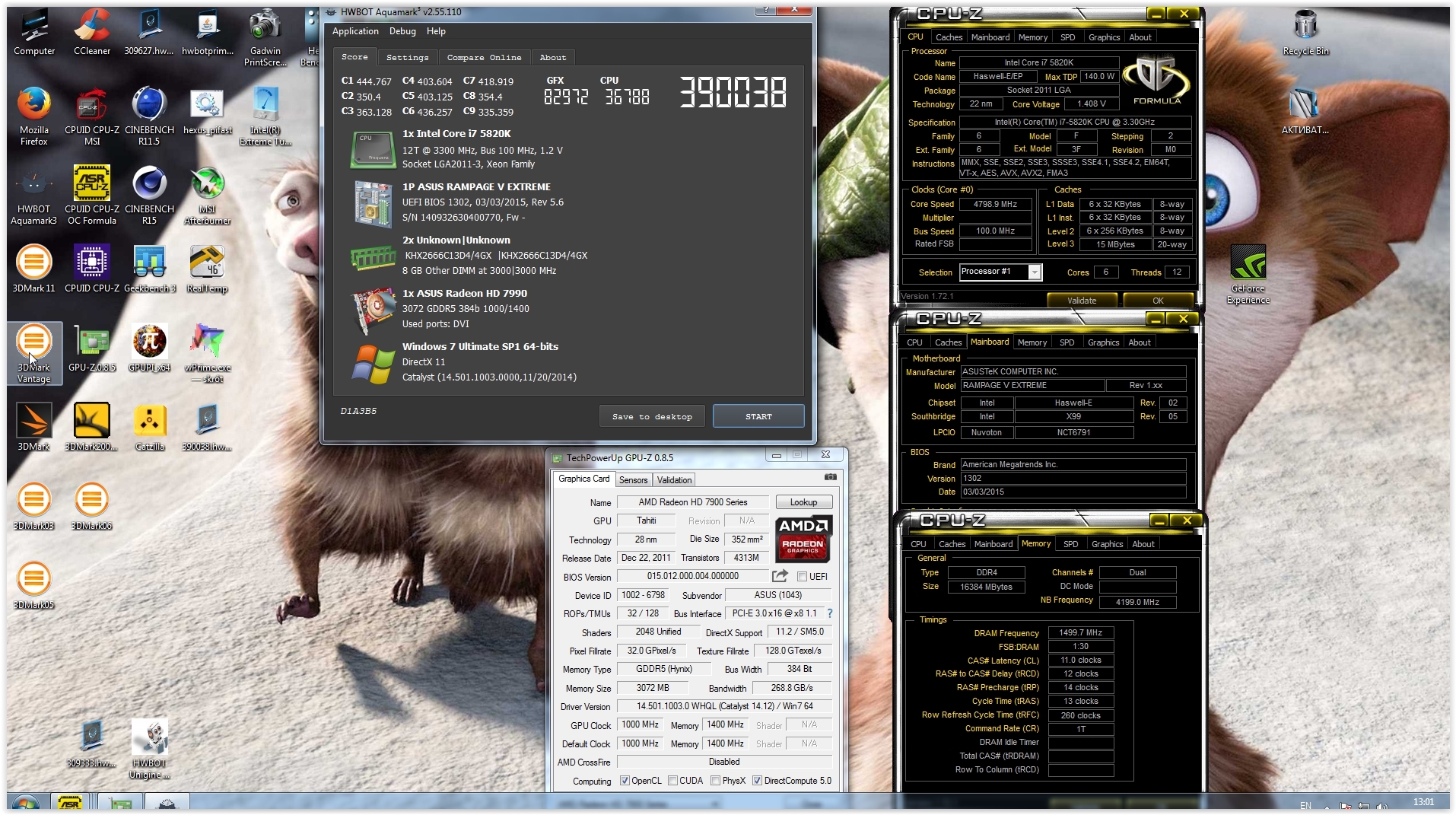Image resolution: width=1456 pixels, height=815 pixels.
Task: Switch to Validation tab in GPU-Z
Action: 674,480
